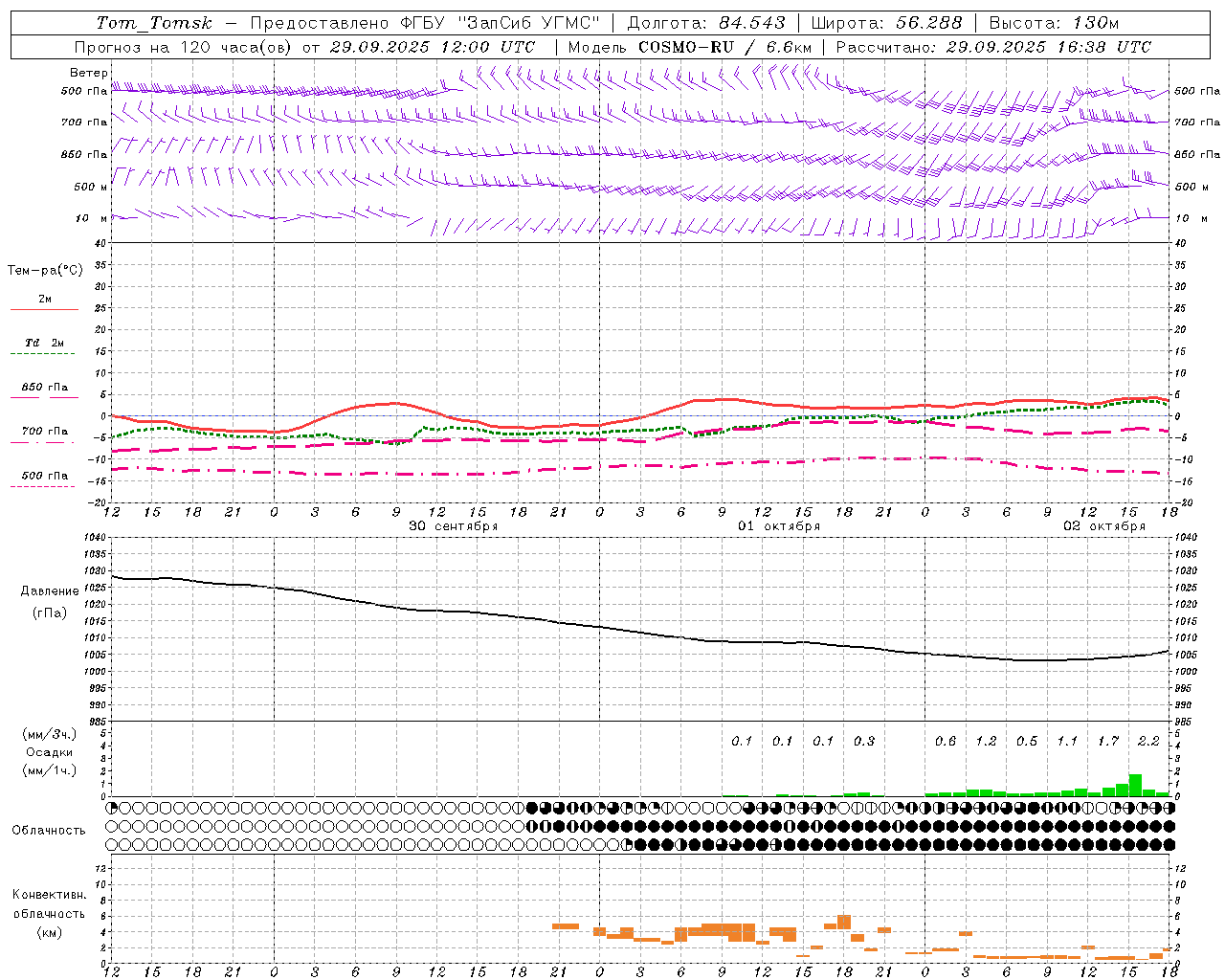This screenshot has width=1225, height=980.
Task: Click the 'Широта: 56.288' latitude field
Action: coord(886,23)
